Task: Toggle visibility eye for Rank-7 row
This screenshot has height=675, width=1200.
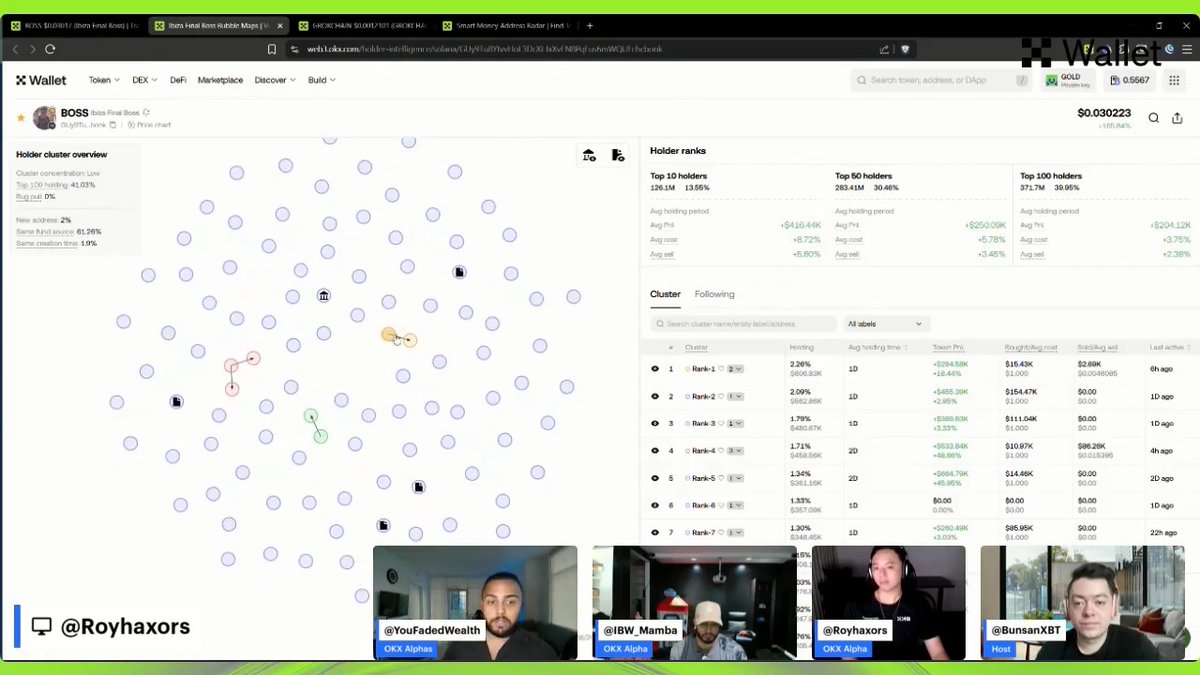Action: pyautogui.click(x=655, y=533)
